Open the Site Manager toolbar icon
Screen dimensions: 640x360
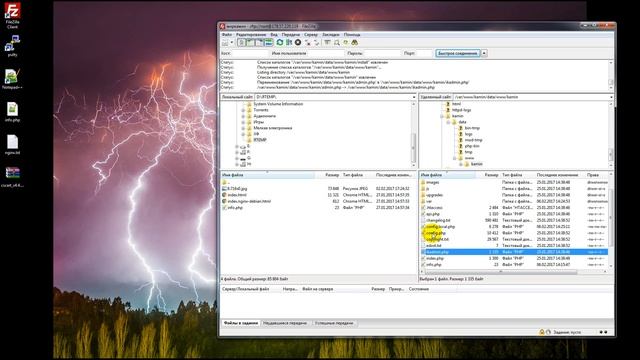(x=225, y=43)
